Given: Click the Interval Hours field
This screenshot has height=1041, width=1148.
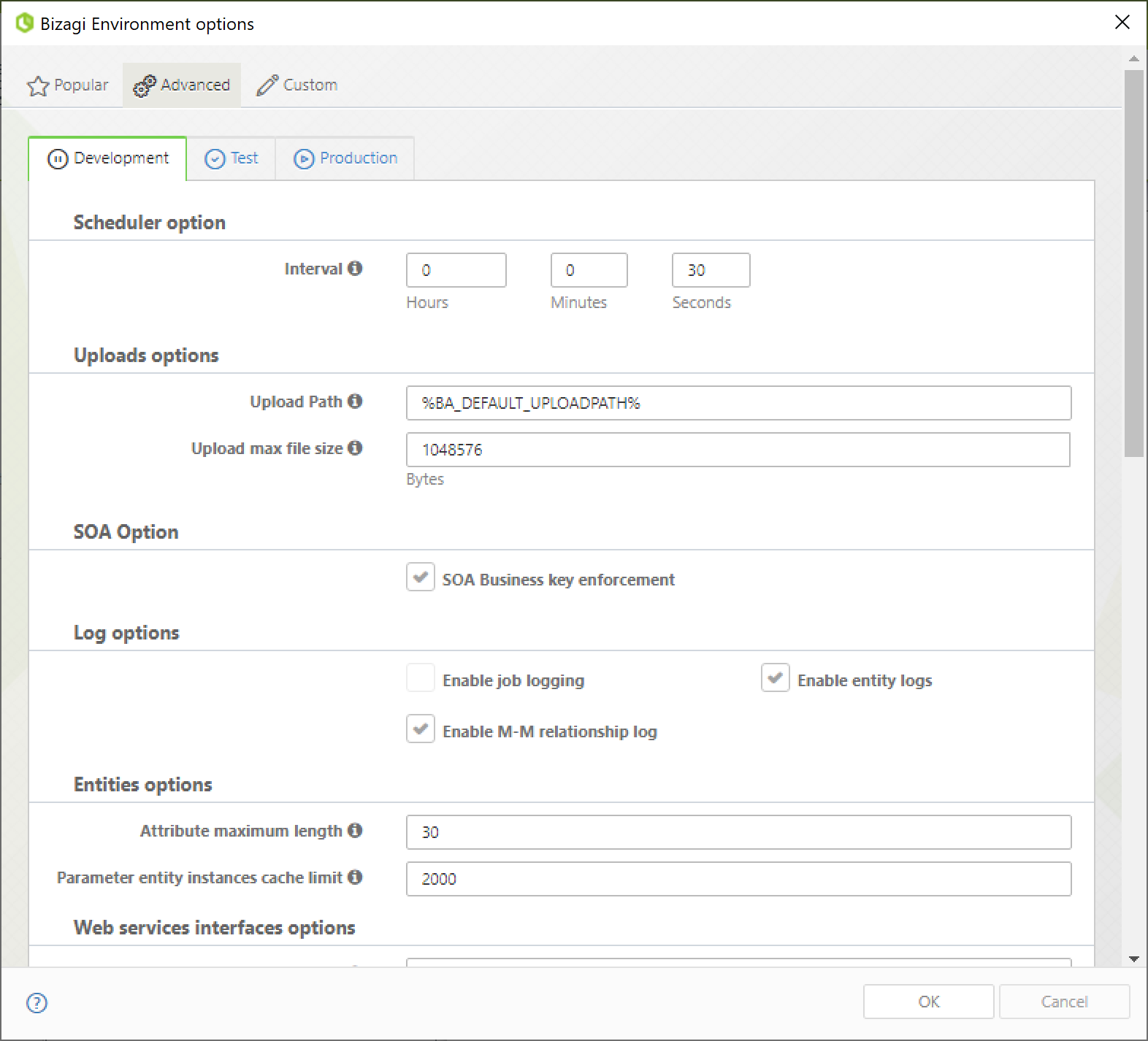Looking at the screenshot, I should coord(456,270).
